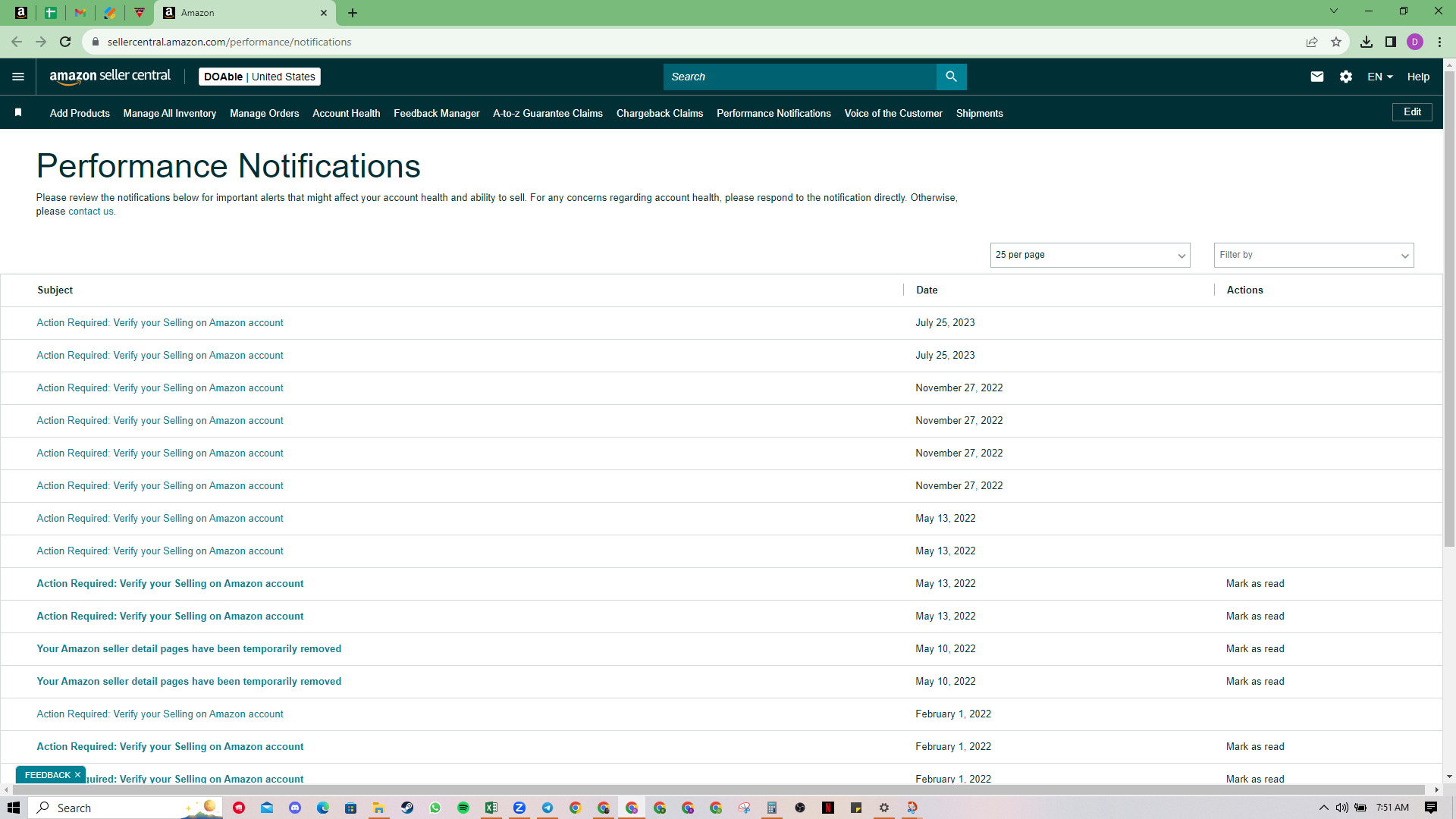Open a new tab with the plus button
1456x819 pixels.
tap(353, 13)
